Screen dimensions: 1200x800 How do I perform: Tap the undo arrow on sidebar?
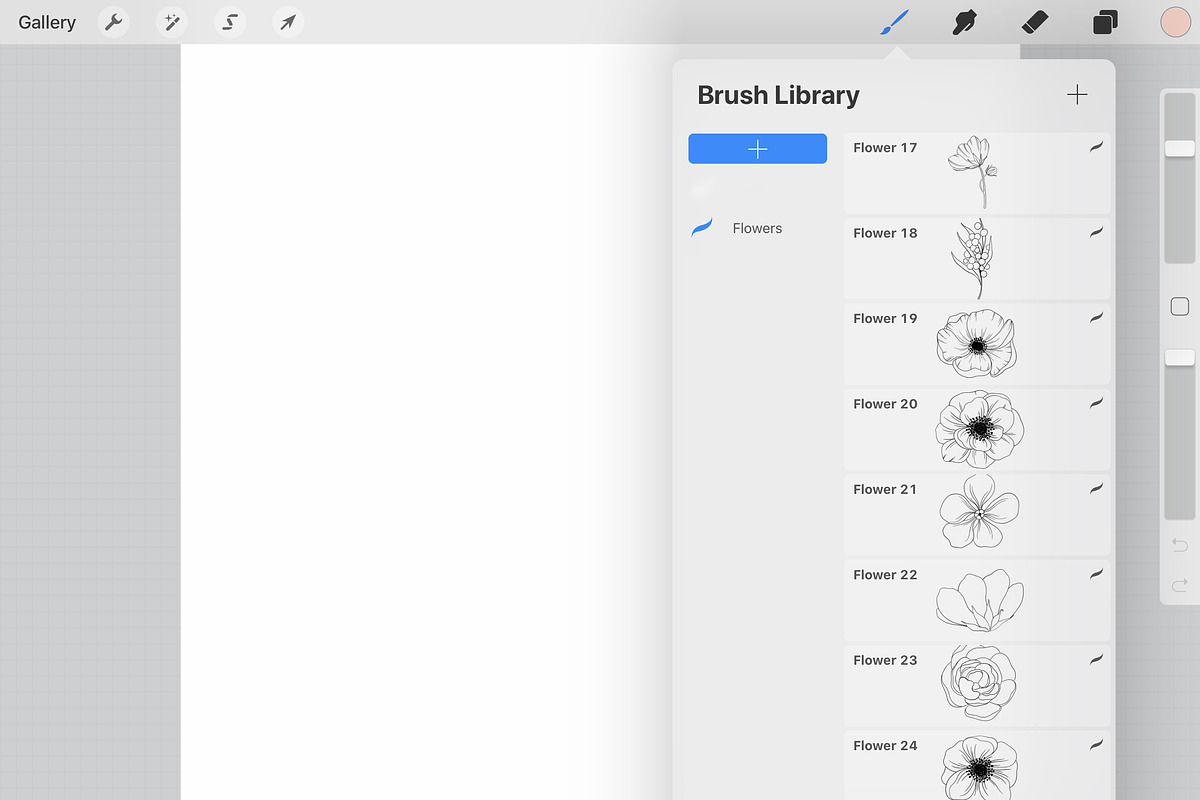pos(1180,545)
